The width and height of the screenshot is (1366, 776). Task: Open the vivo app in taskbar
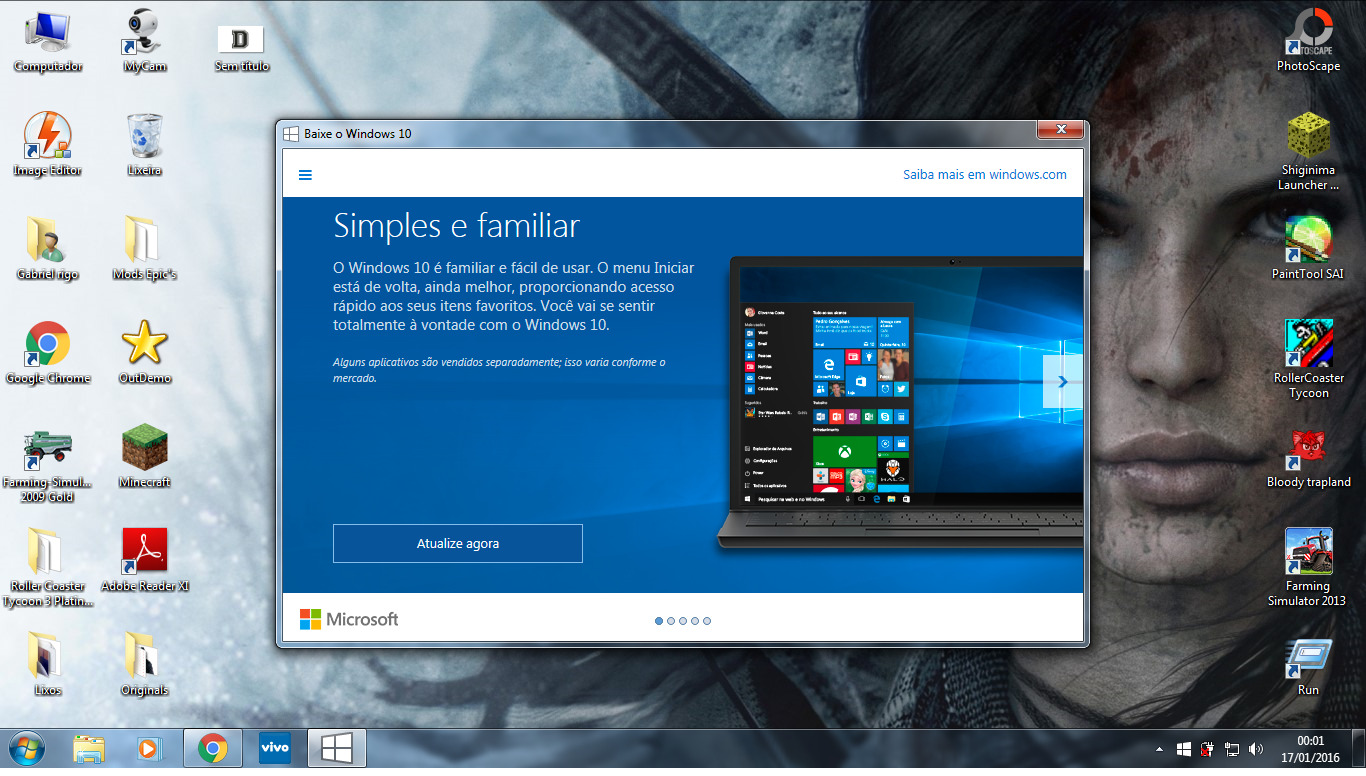[274, 748]
